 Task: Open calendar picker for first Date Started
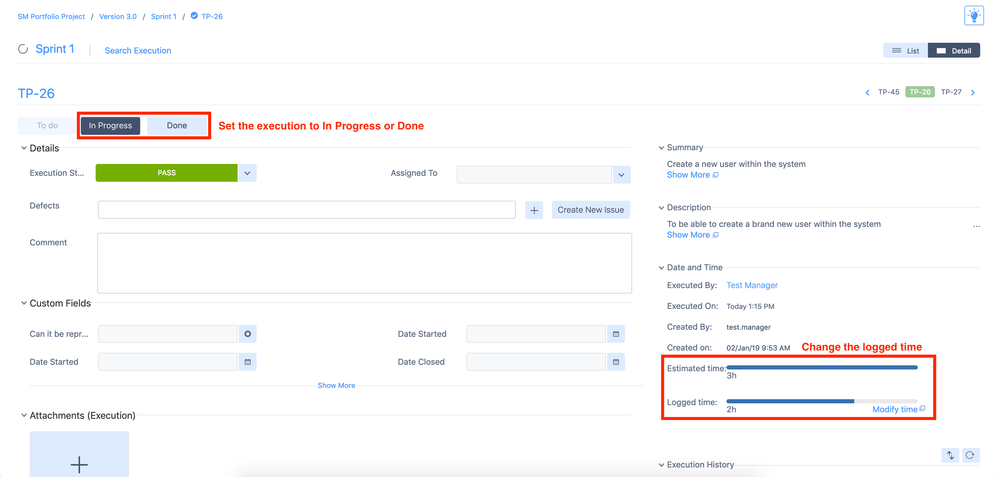tap(248, 362)
